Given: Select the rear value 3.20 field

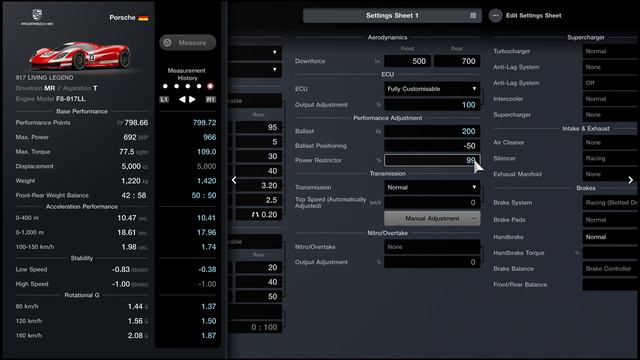Looking at the screenshot, I should pos(258,185).
